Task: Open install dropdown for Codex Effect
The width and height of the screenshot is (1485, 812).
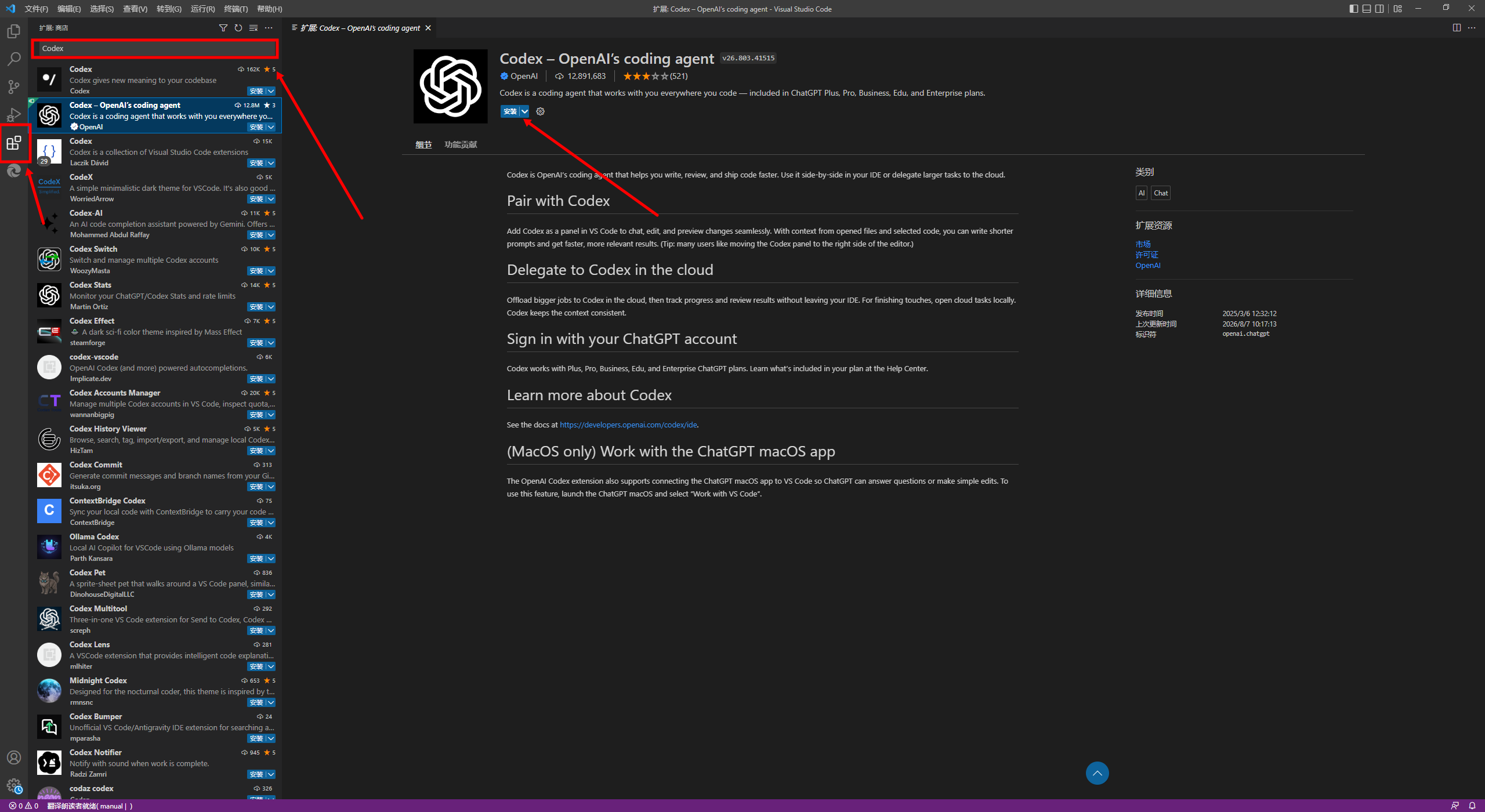Action: coord(271,343)
